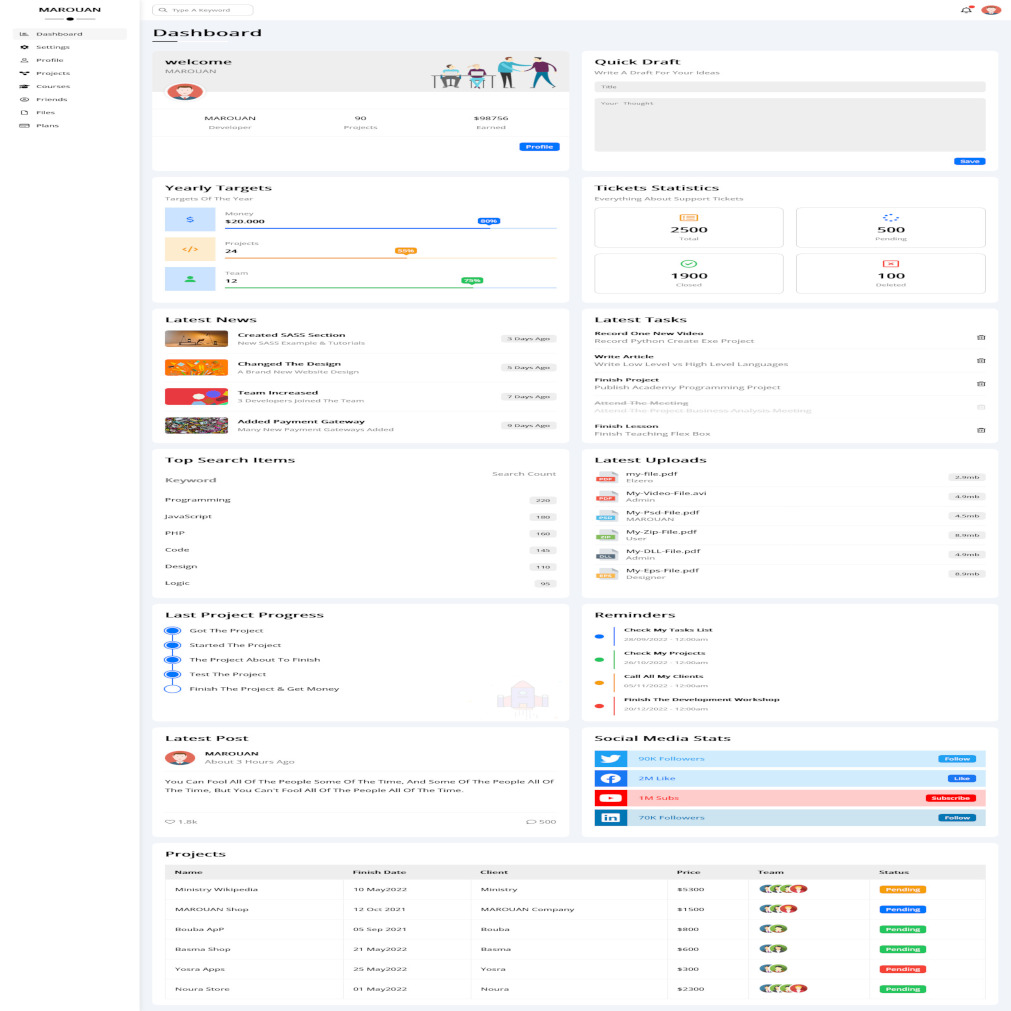
Task: Select the Got The Project progress step
Action: (x=172, y=631)
